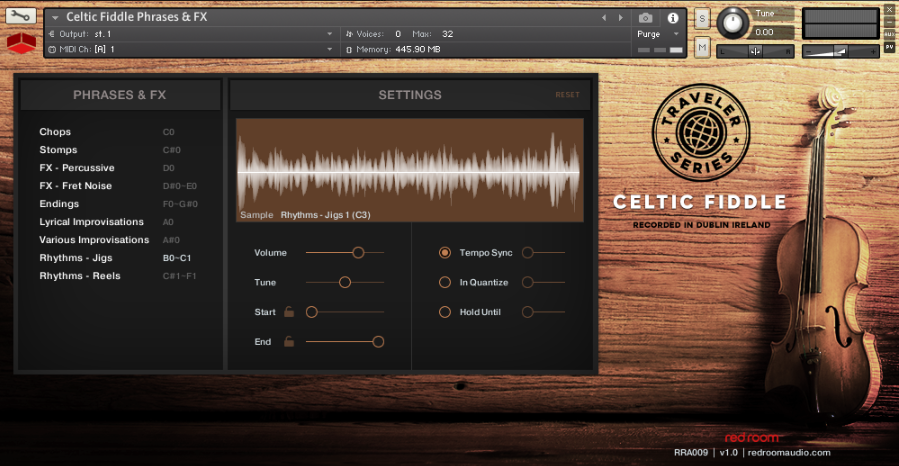Screen dimensions: 899x466
Task: Click the memory chip icon
Action: coord(349,50)
